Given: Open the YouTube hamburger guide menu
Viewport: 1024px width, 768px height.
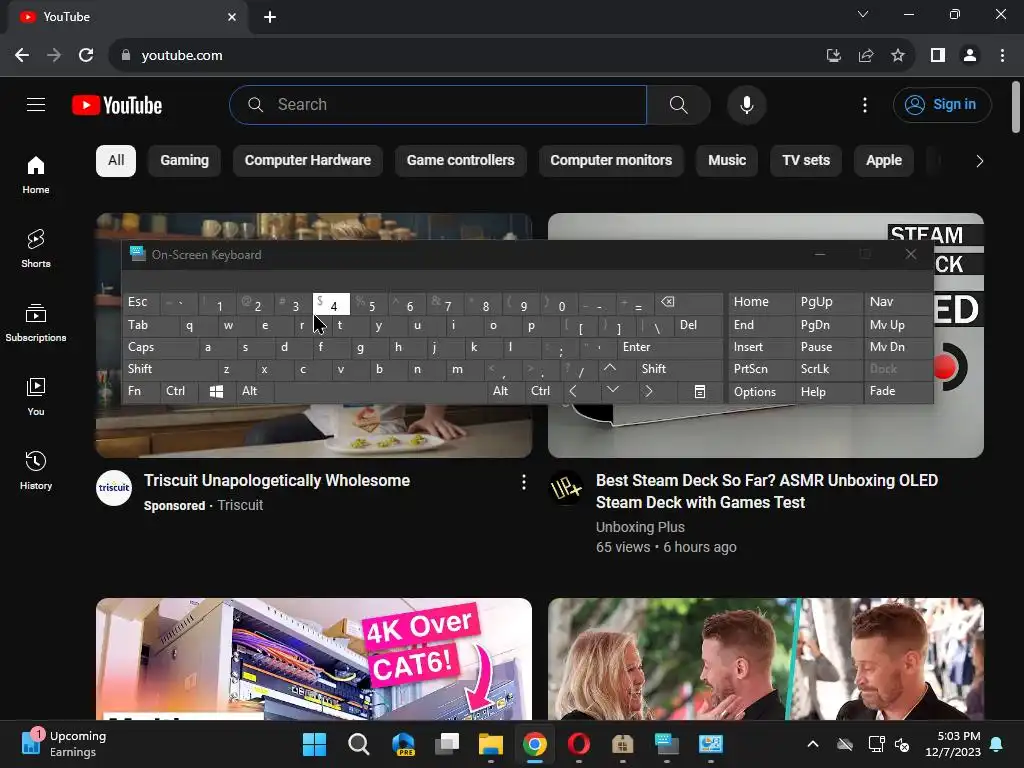Looking at the screenshot, I should [x=36, y=104].
